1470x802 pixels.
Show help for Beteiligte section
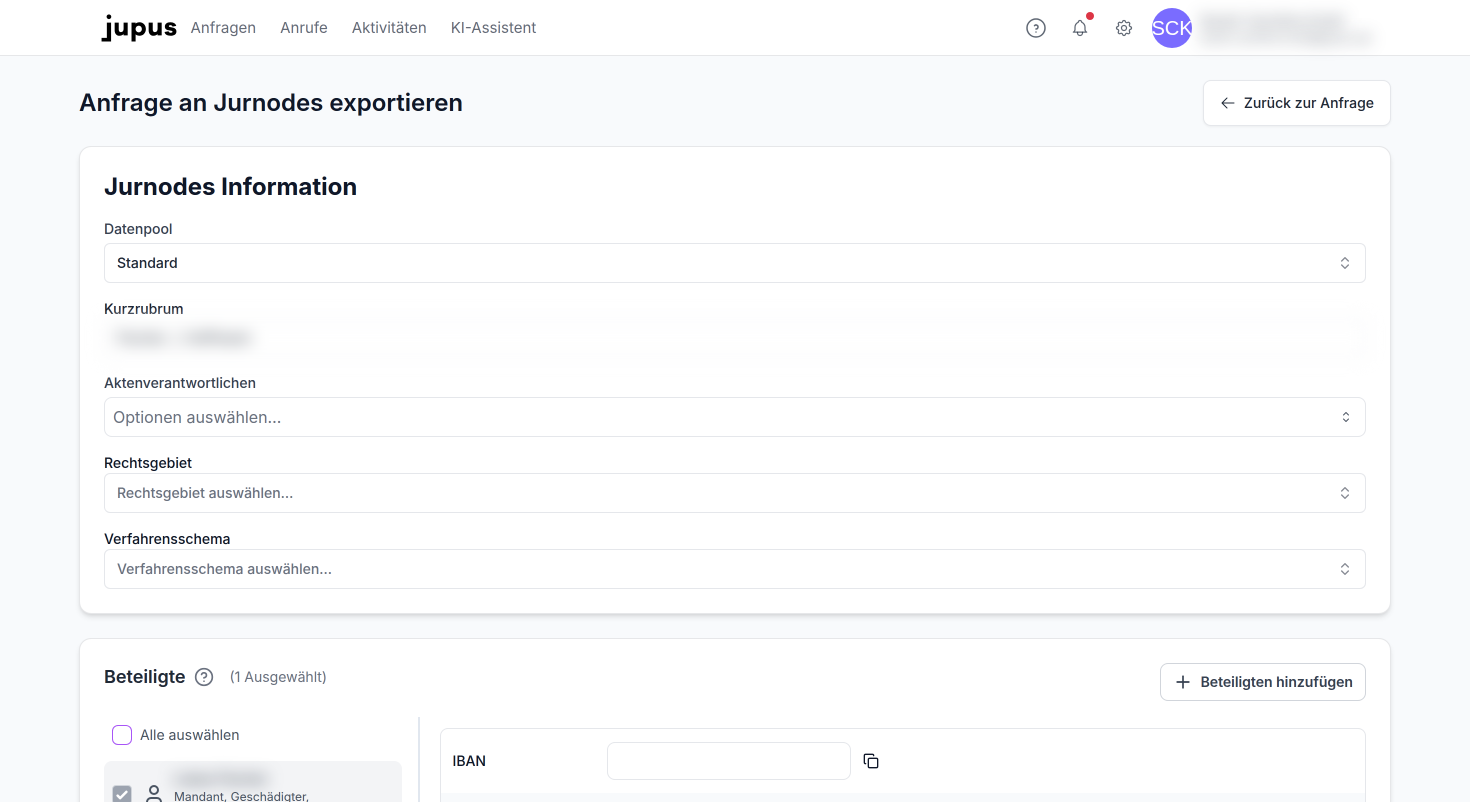tap(204, 677)
